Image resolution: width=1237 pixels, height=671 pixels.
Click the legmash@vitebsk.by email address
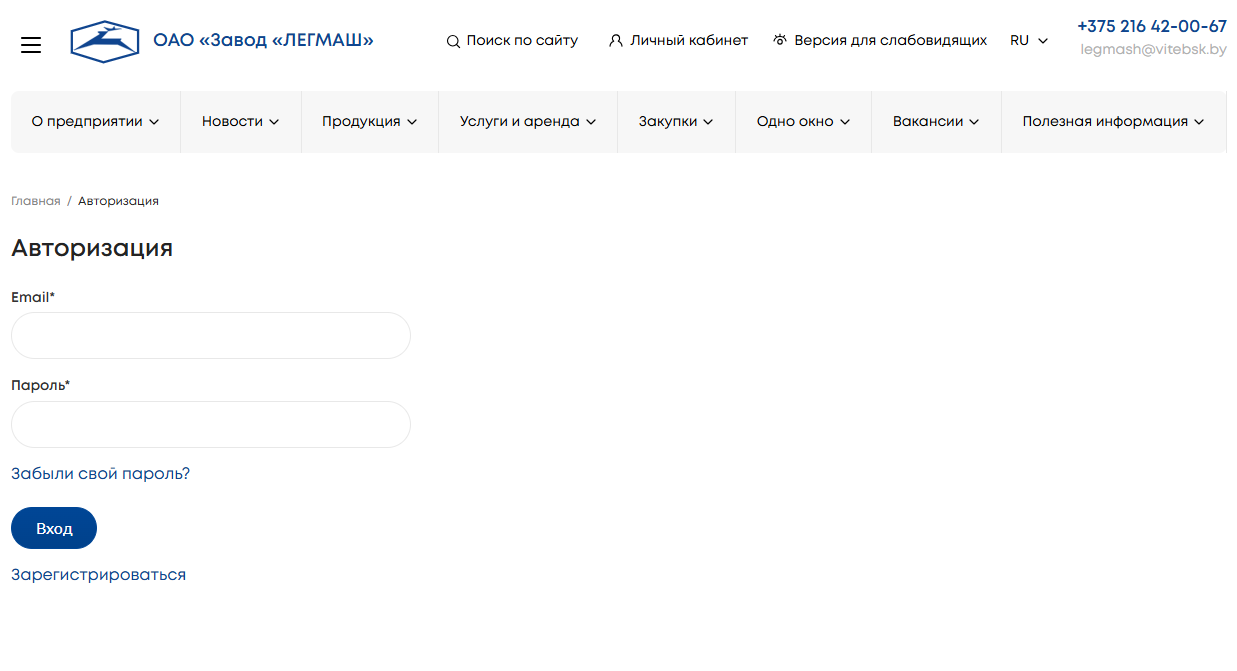click(x=1154, y=49)
